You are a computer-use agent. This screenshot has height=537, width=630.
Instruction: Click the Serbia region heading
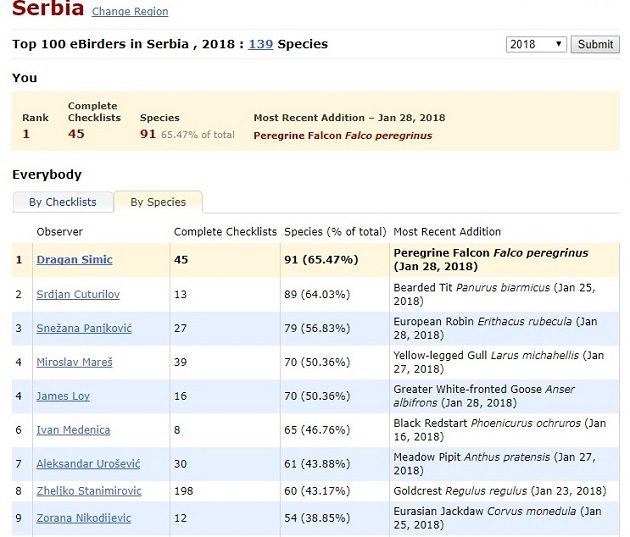[x=48, y=8]
